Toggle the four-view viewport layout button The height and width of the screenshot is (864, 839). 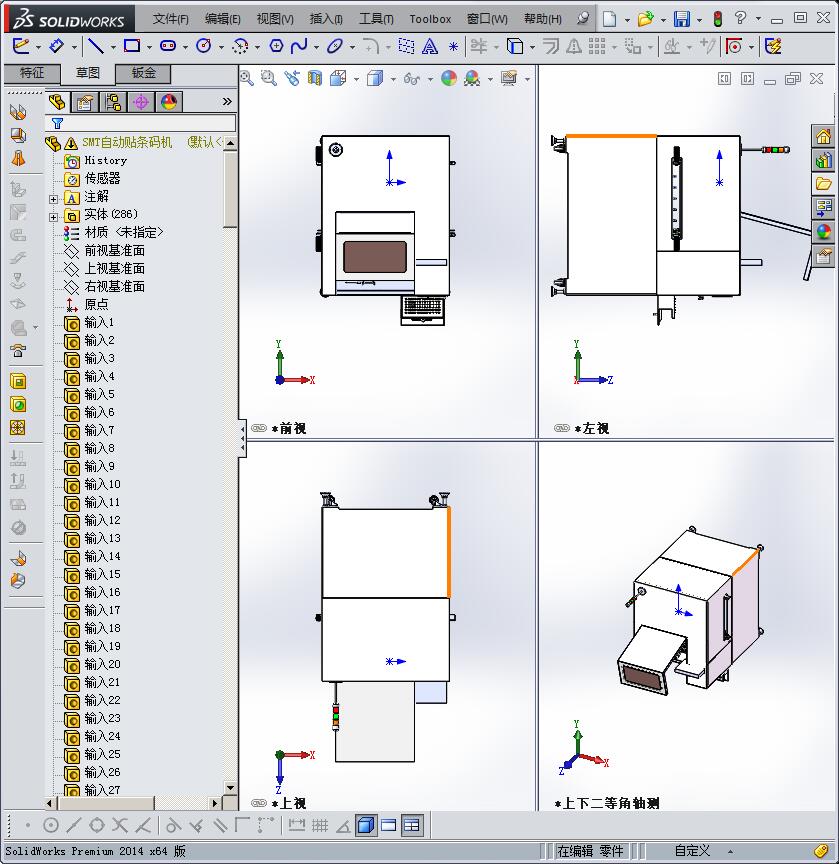(412, 825)
